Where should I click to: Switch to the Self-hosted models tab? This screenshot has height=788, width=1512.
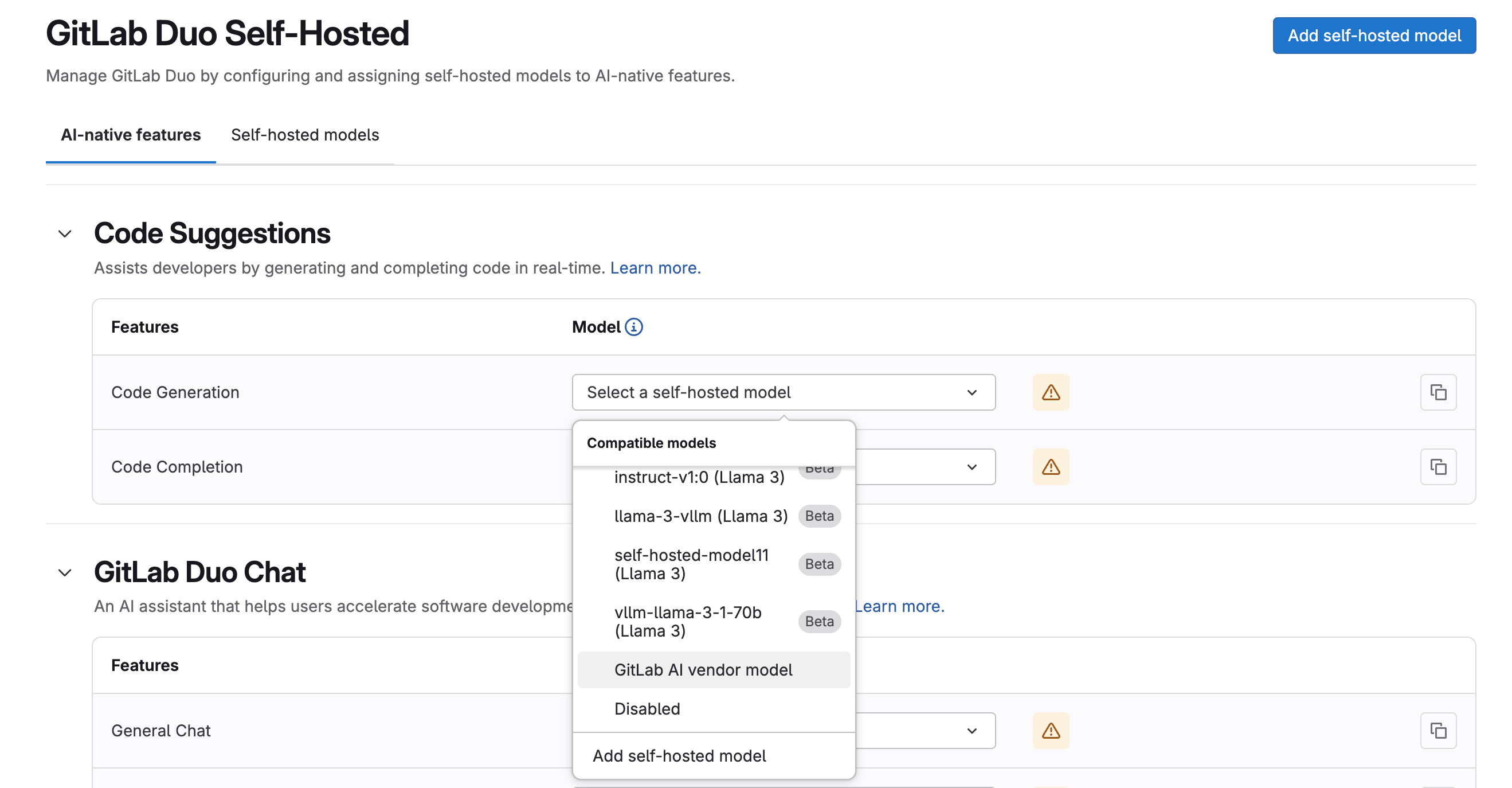[x=304, y=135]
